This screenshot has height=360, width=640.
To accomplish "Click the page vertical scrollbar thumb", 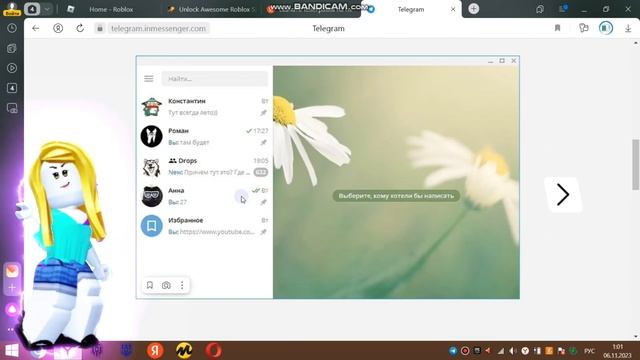I will [x=636, y=164].
